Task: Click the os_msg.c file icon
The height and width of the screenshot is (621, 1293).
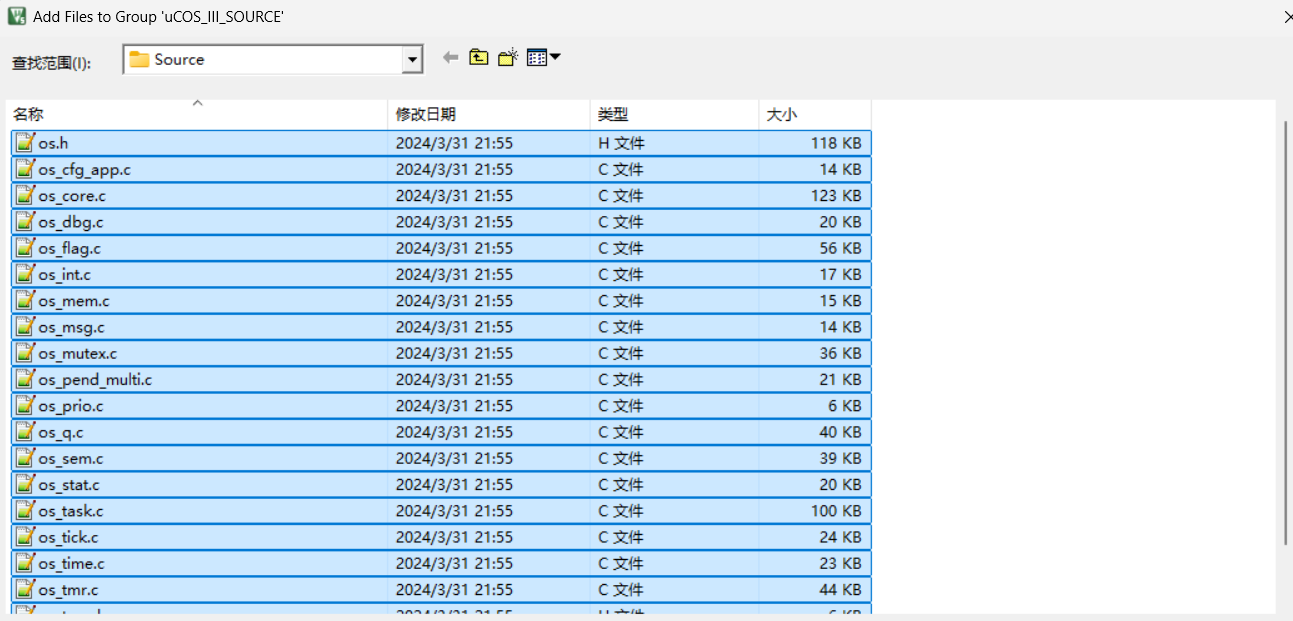Action: pos(25,326)
